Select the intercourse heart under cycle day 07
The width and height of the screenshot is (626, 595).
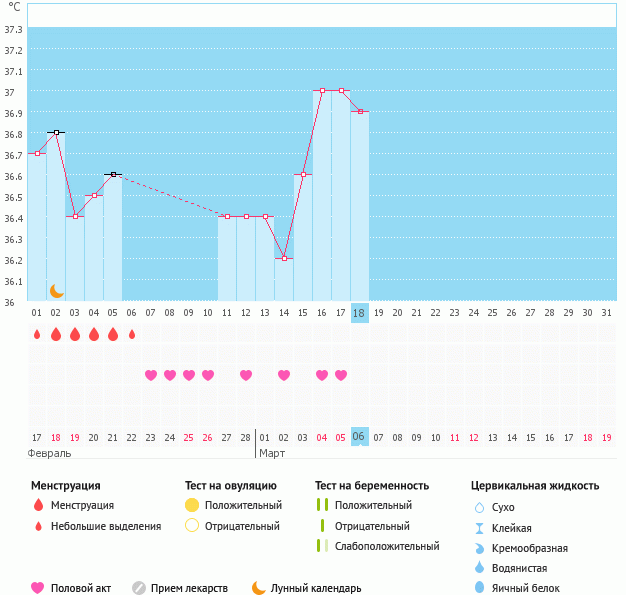click(x=151, y=375)
